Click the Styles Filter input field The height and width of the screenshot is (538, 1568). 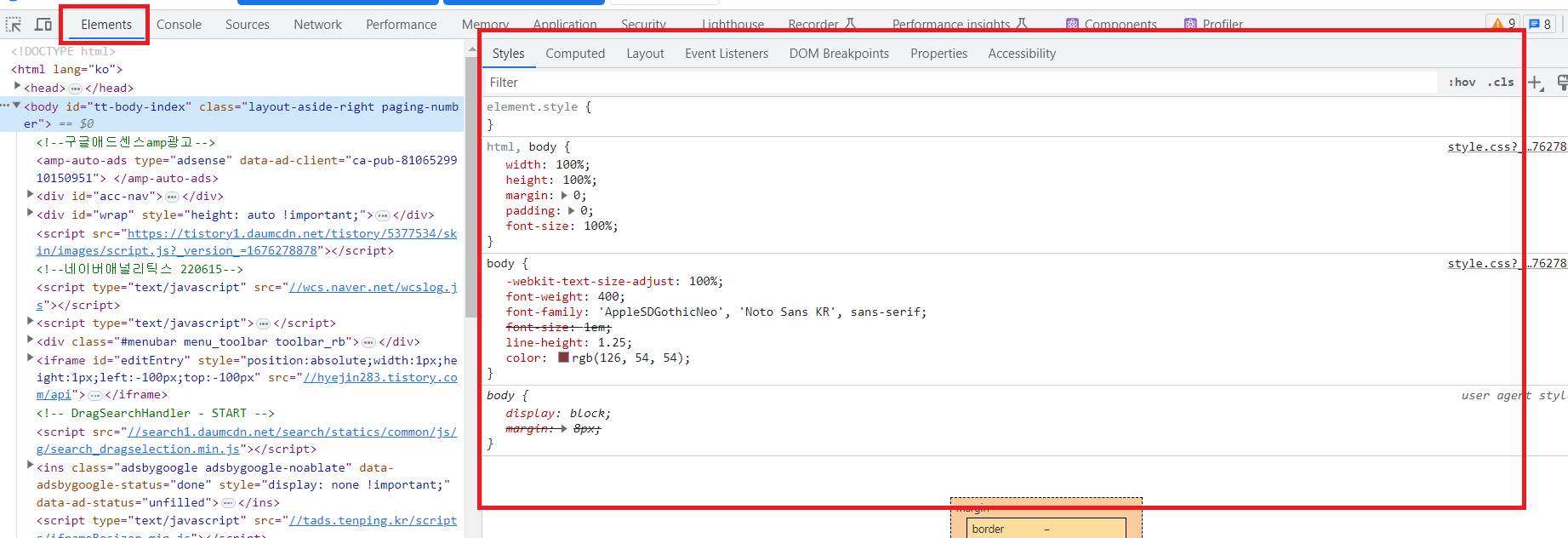click(960, 83)
